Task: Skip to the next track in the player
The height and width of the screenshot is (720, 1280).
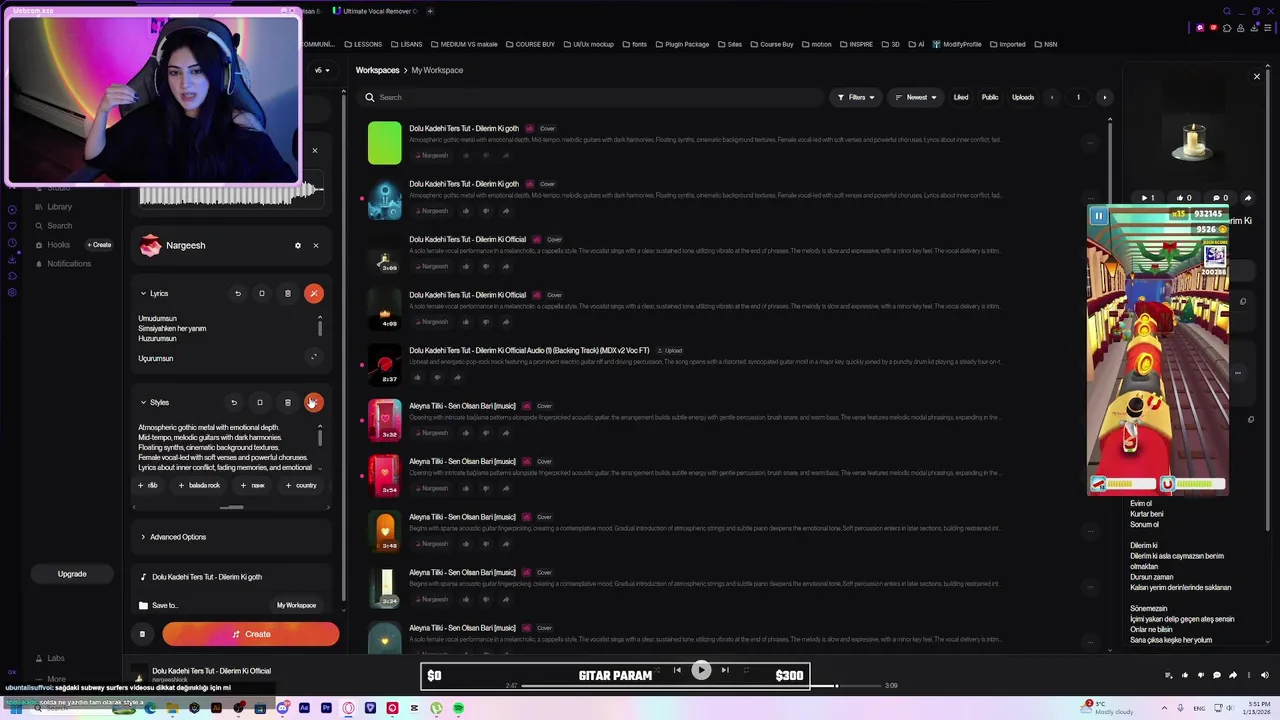Action: click(725, 670)
